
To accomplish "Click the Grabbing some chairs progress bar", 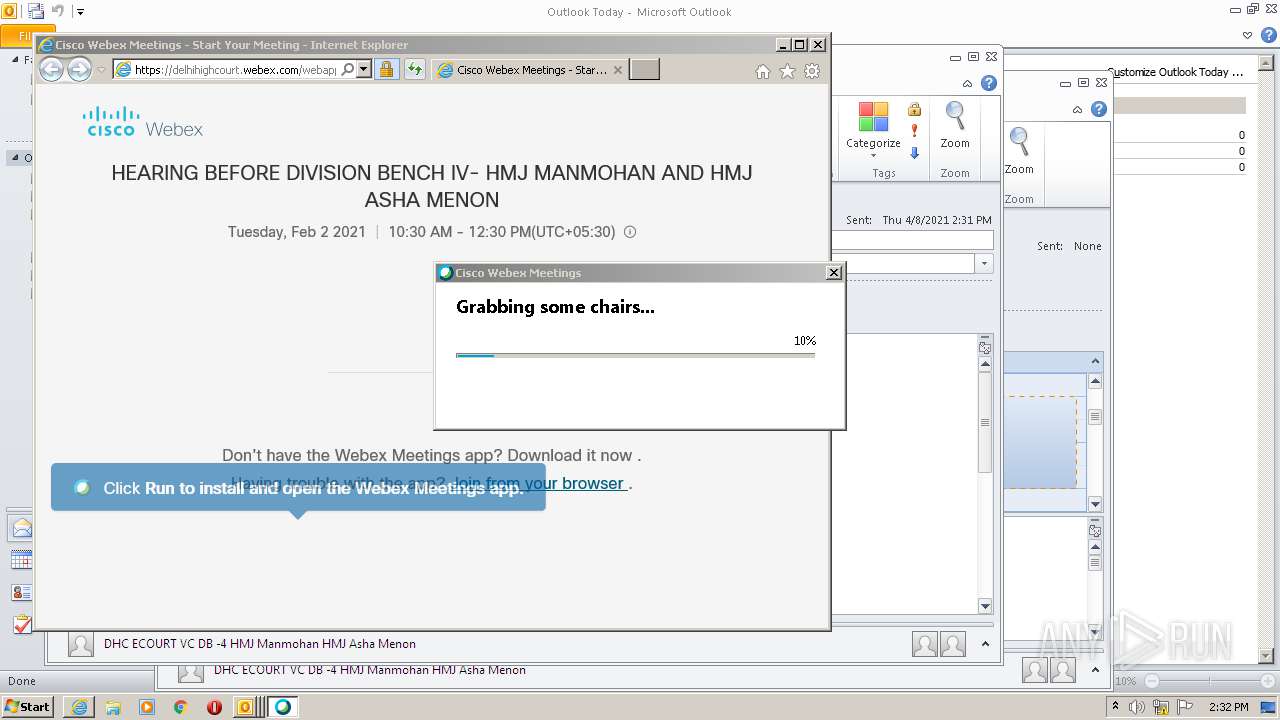I will click(x=635, y=355).
